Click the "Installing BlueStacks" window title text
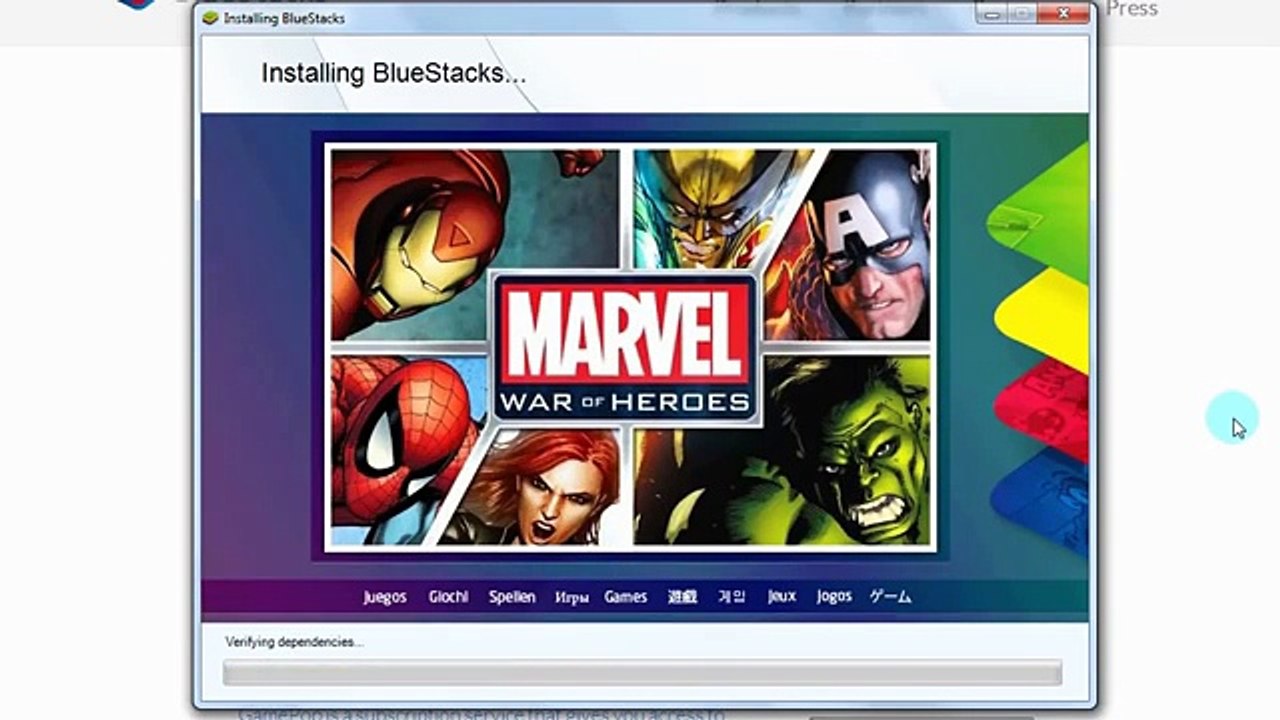1280x720 pixels. click(284, 18)
